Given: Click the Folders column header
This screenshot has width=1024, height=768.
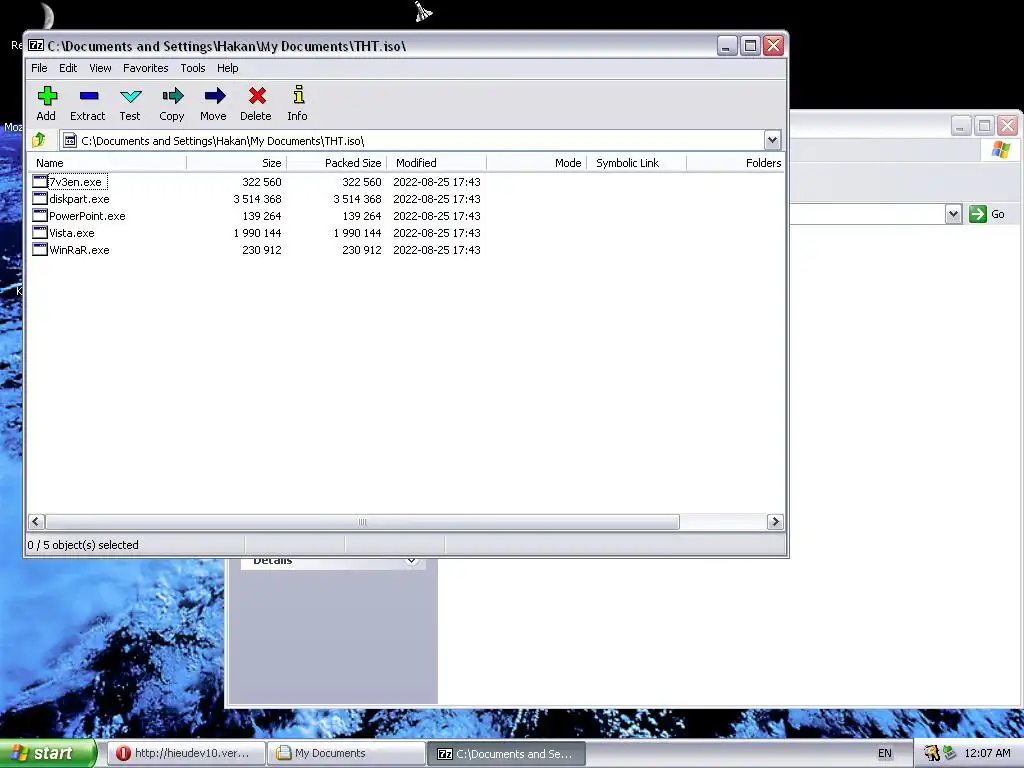Looking at the screenshot, I should (735, 163).
